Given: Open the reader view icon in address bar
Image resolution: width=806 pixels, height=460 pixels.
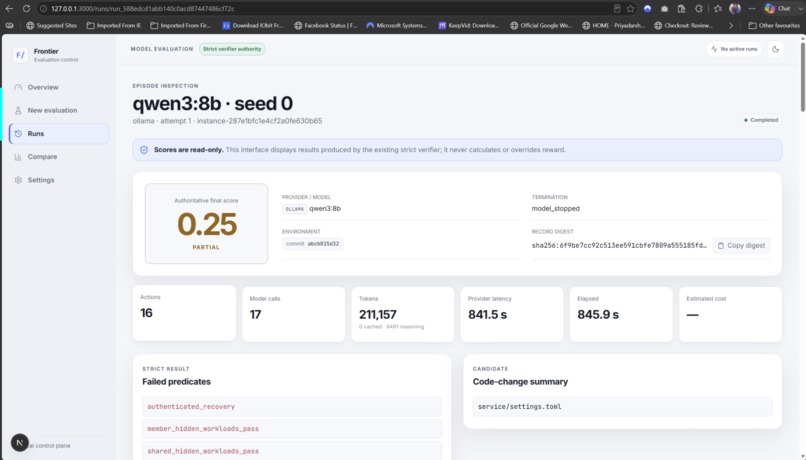Looking at the screenshot, I should click(x=617, y=9).
